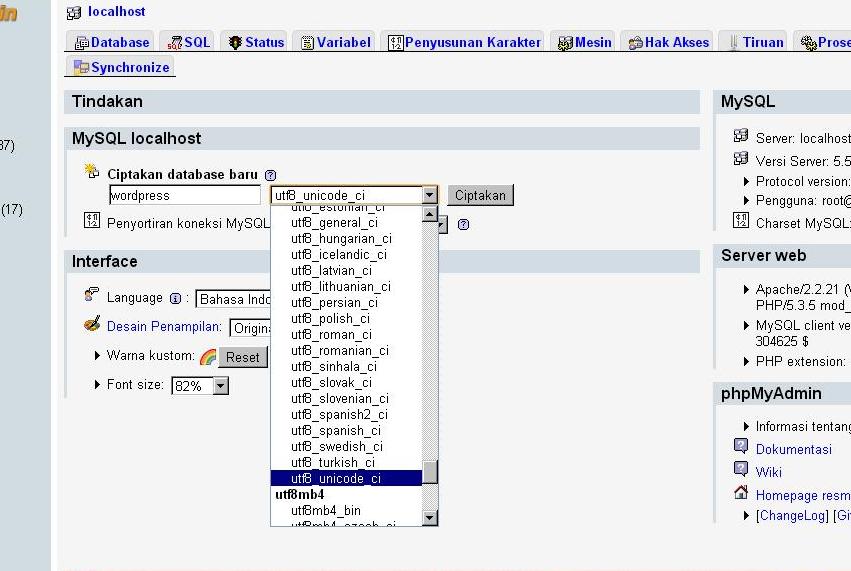Select utf8_swedish_ci collation
Viewport: 851px width, 571px height.
pyautogui.click(x=346, y=447)
